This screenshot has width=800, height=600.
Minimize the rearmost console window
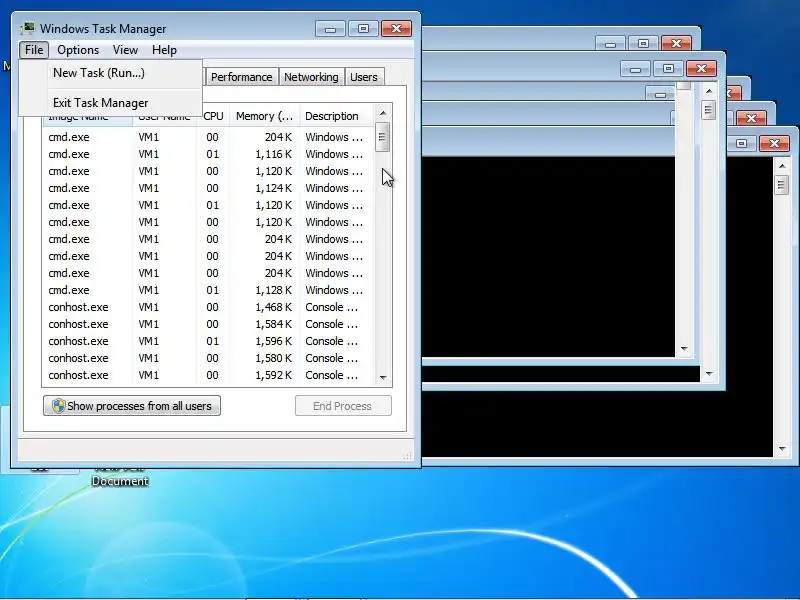[x=611, y=43]
